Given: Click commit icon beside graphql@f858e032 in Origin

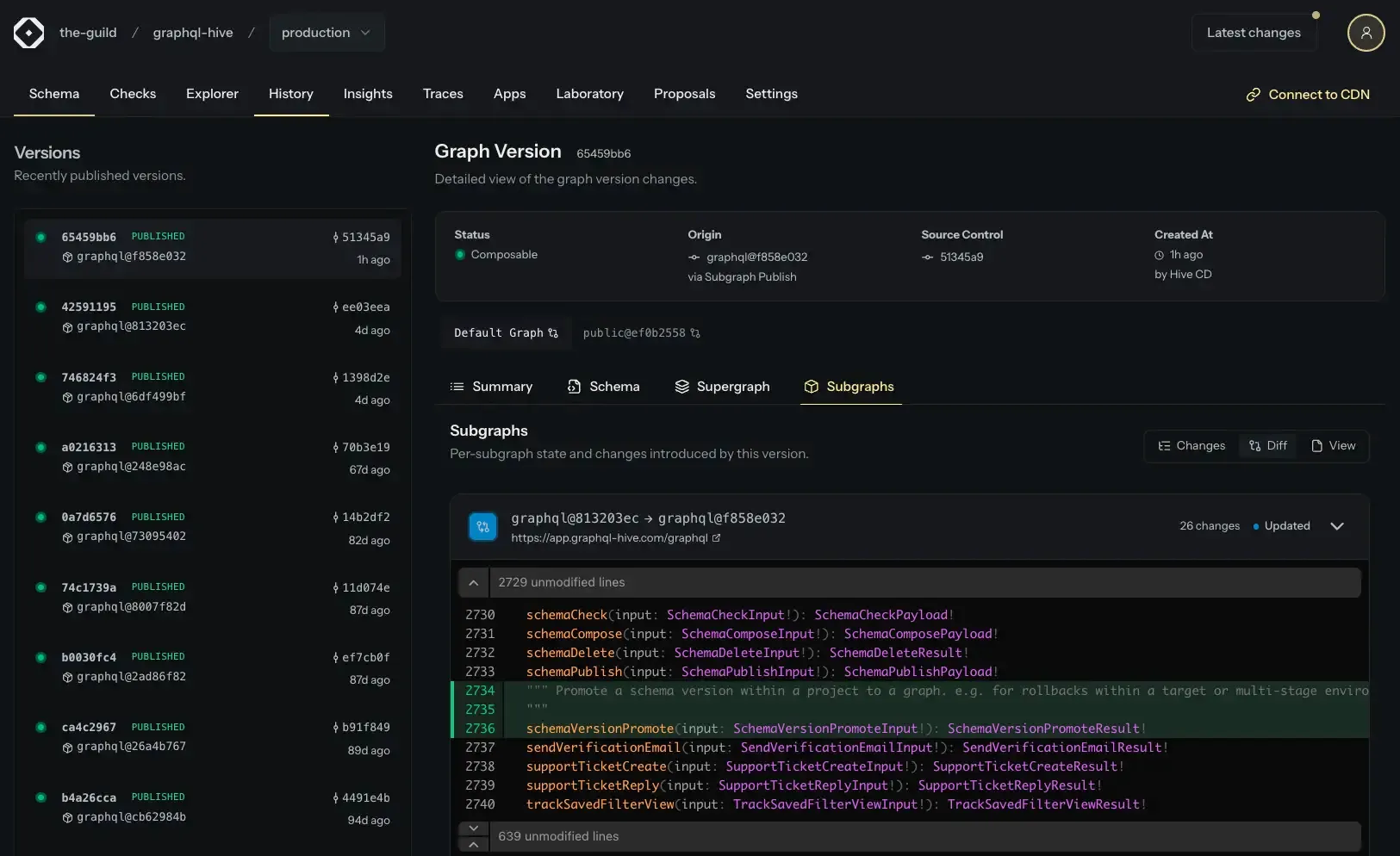Looking at the screenshot, I should coord(694,257).
